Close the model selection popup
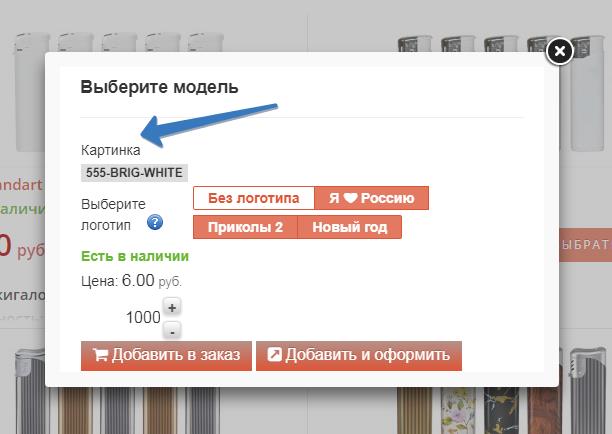This screenshot has height=434, width=612. click(x=560, y=50)
